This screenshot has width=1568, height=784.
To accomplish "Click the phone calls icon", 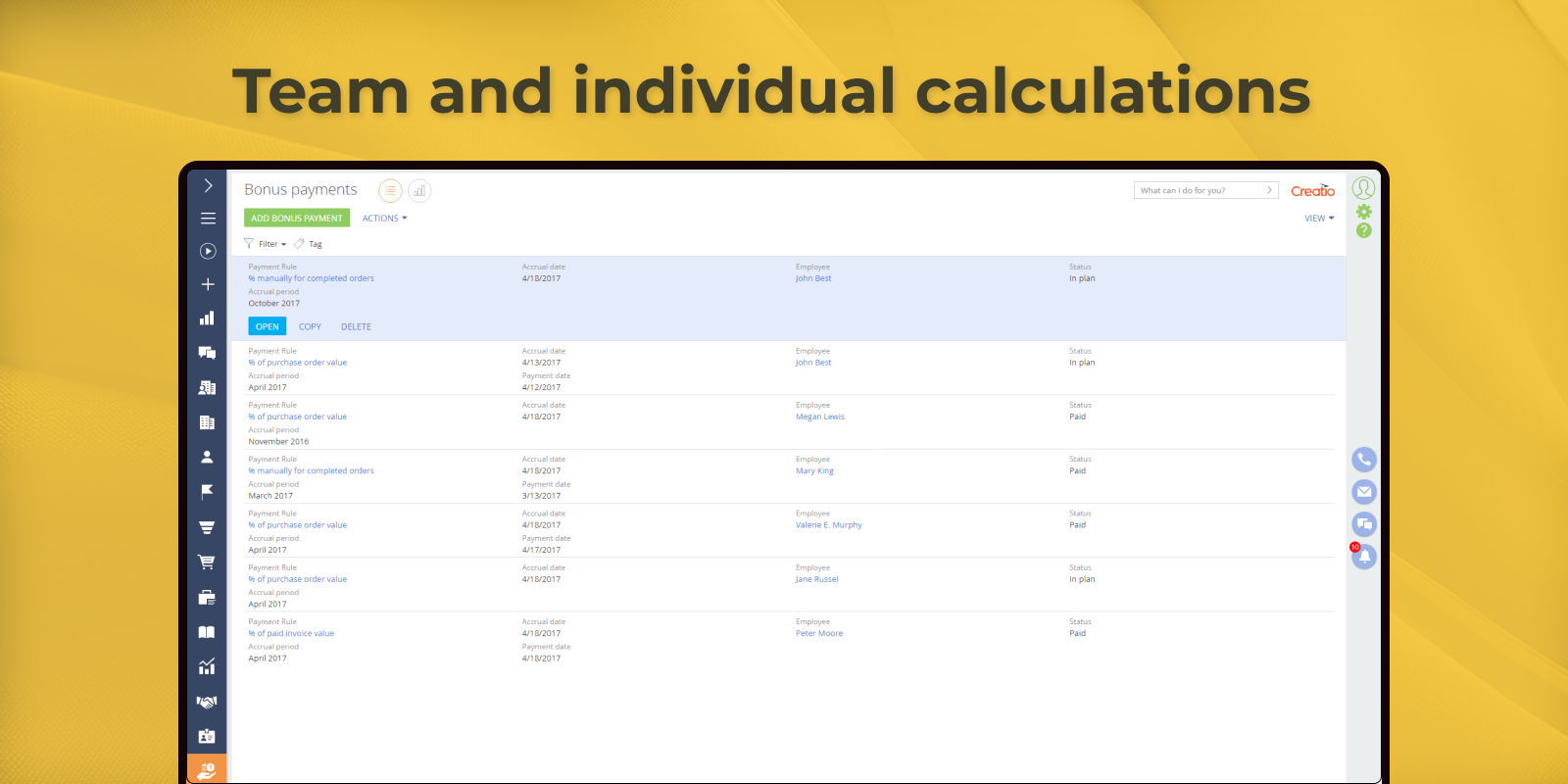I will (x=1364, y=460).
